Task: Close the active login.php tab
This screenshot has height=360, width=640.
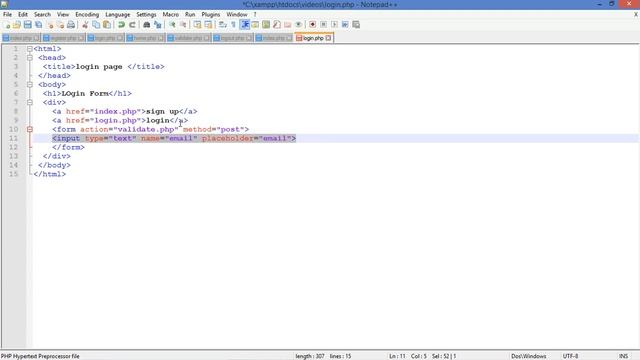Action: pos(329,38)
